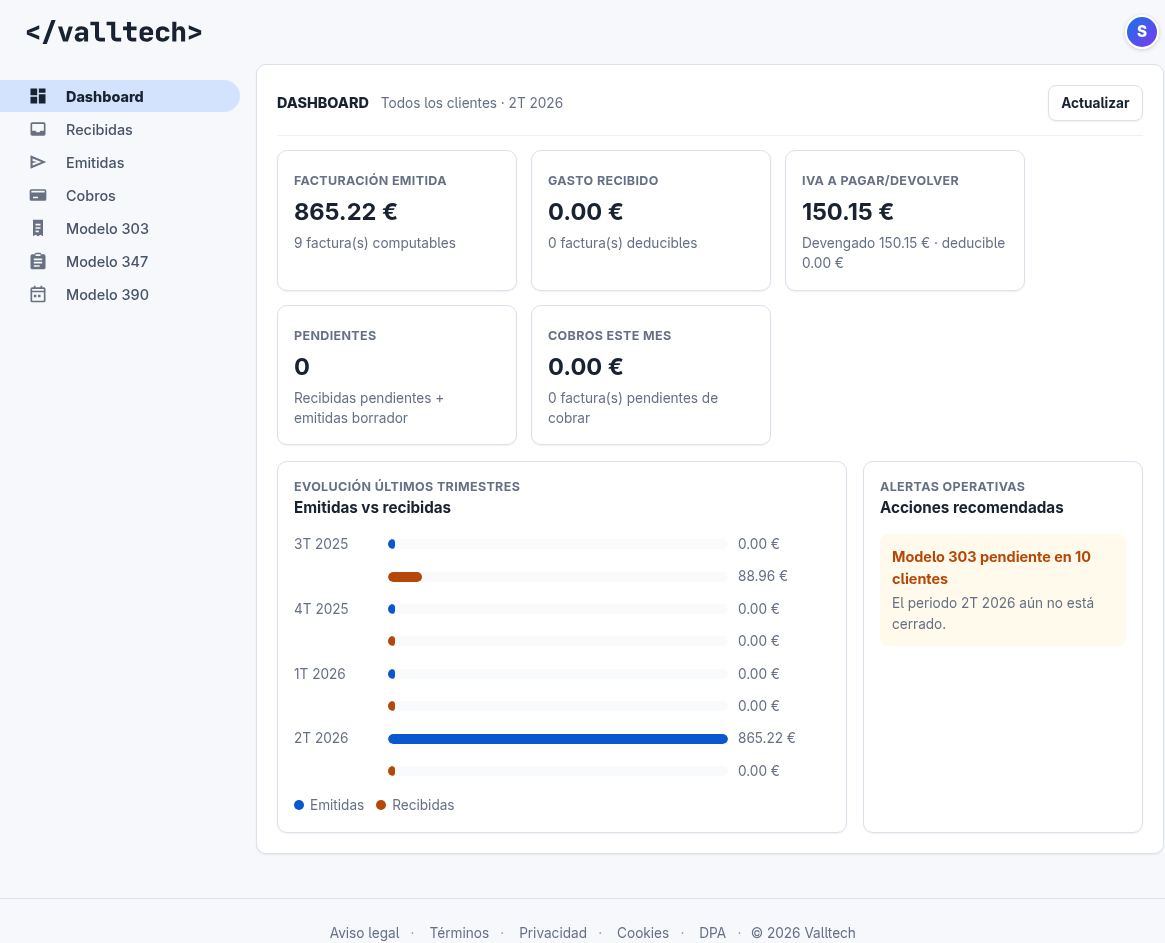This screenshot has width=1165, height=943.
Task: Open the user avatar S menu
Action: point(1141,32)
